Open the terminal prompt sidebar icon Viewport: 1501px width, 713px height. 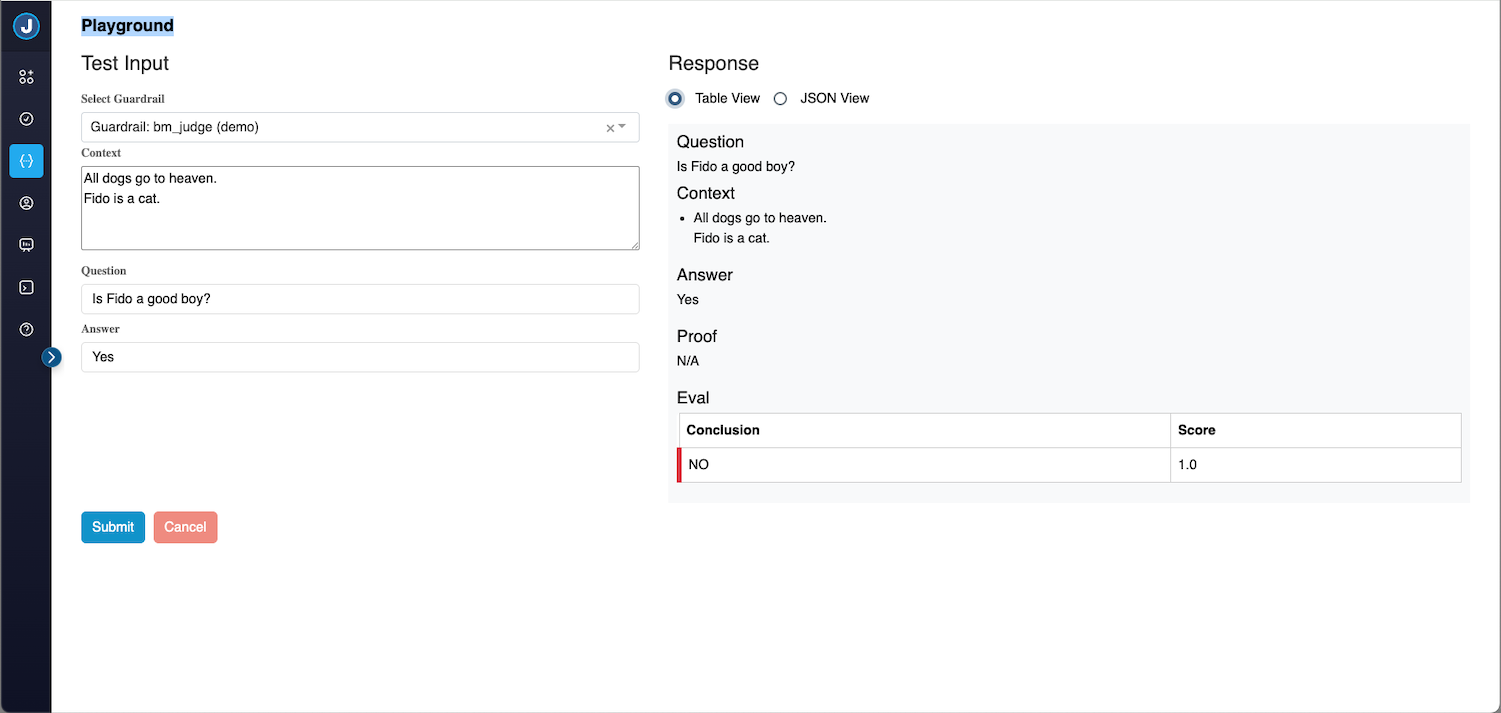pyautogui.click(x=26, y=287)
